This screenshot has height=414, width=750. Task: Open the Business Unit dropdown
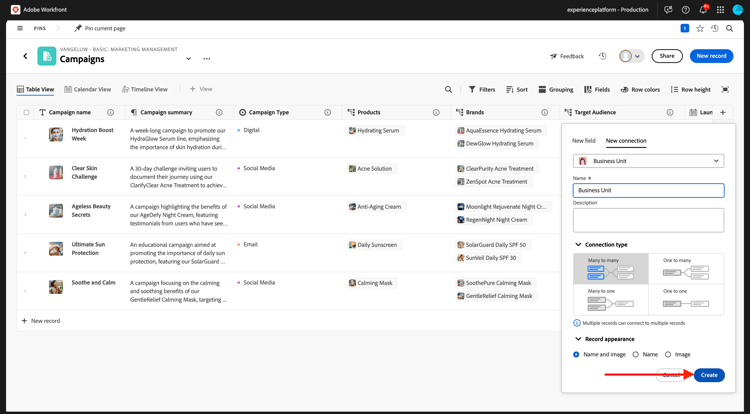tap(649, 161)
